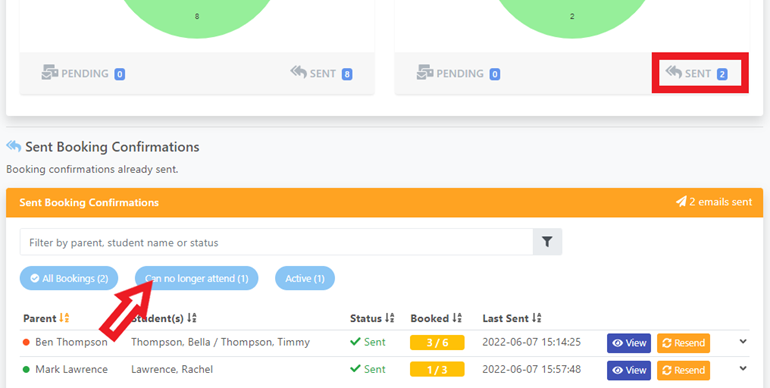Screen dimensions: 770x388
Task: View Ben Thompson's booking confirmation
Action: pyautogui.click(x=629, y=343)
